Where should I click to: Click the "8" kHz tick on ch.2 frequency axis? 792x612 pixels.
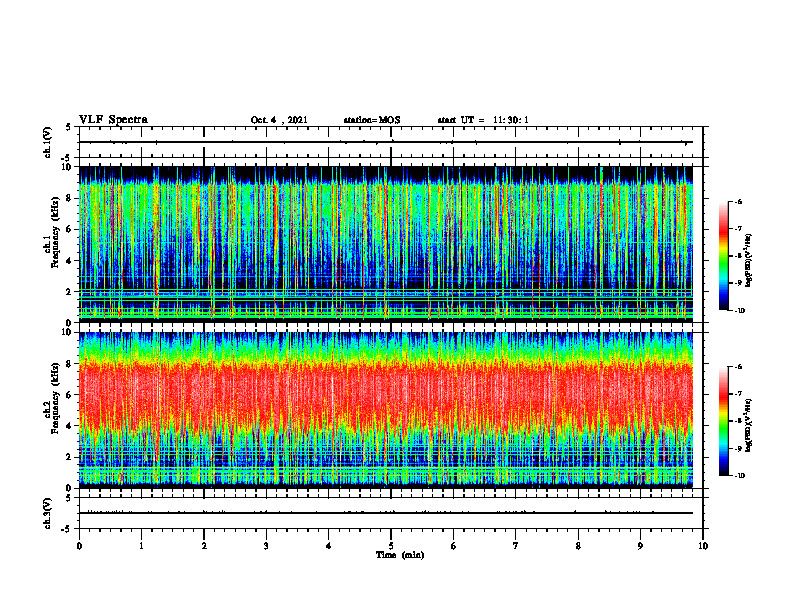pyautogui.click(x=70, y=364)
